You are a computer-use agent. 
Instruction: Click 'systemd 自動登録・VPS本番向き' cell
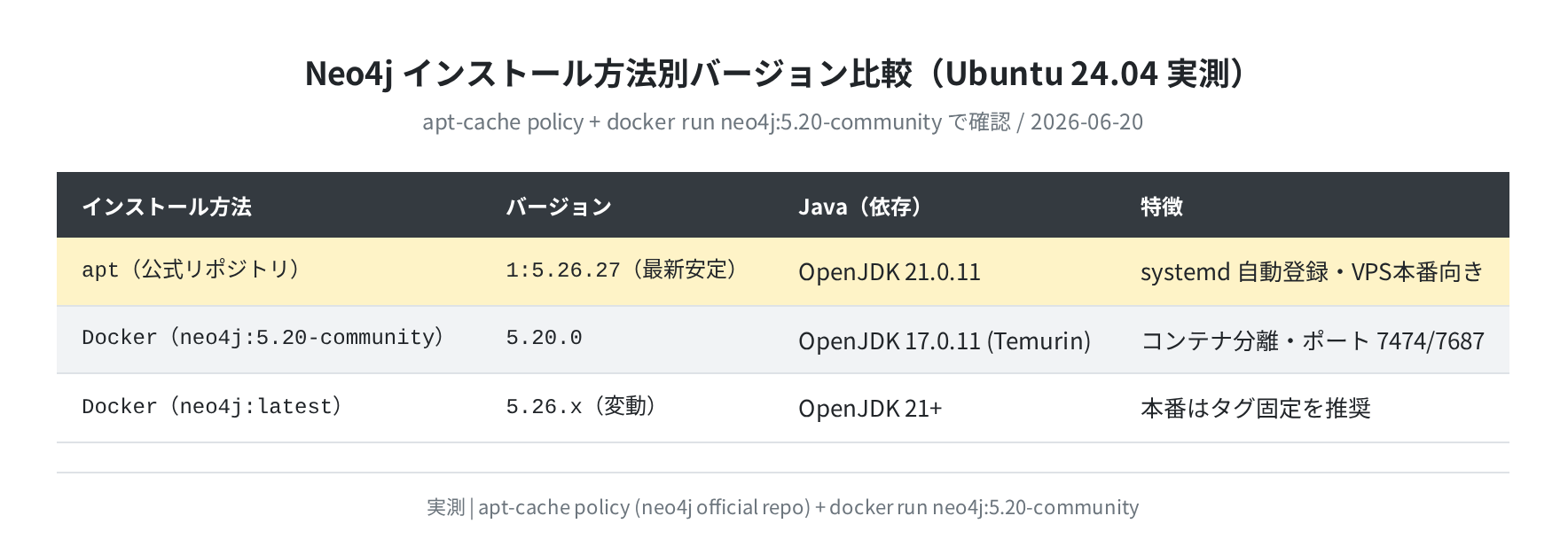(1312, 271)
